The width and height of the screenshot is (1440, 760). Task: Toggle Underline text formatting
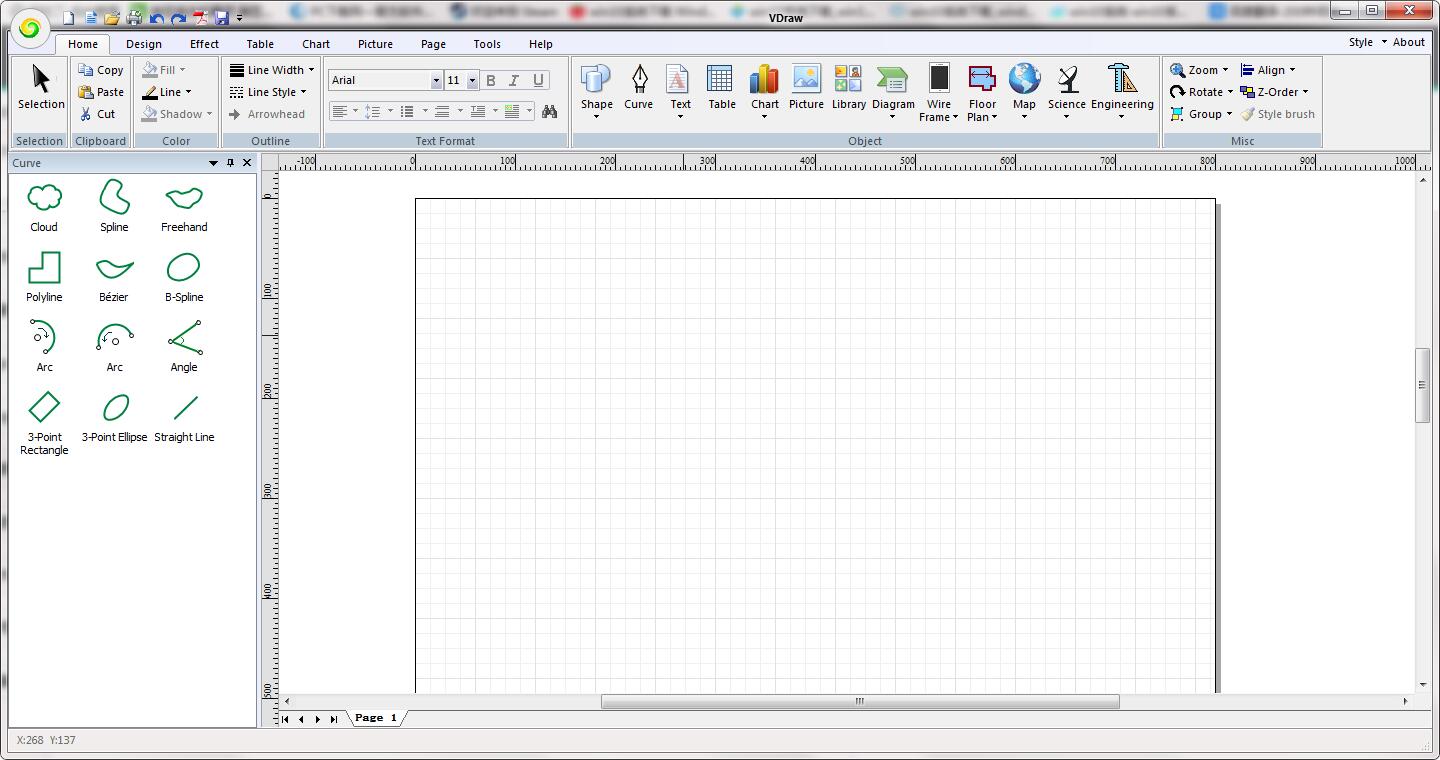pos(538,80)
